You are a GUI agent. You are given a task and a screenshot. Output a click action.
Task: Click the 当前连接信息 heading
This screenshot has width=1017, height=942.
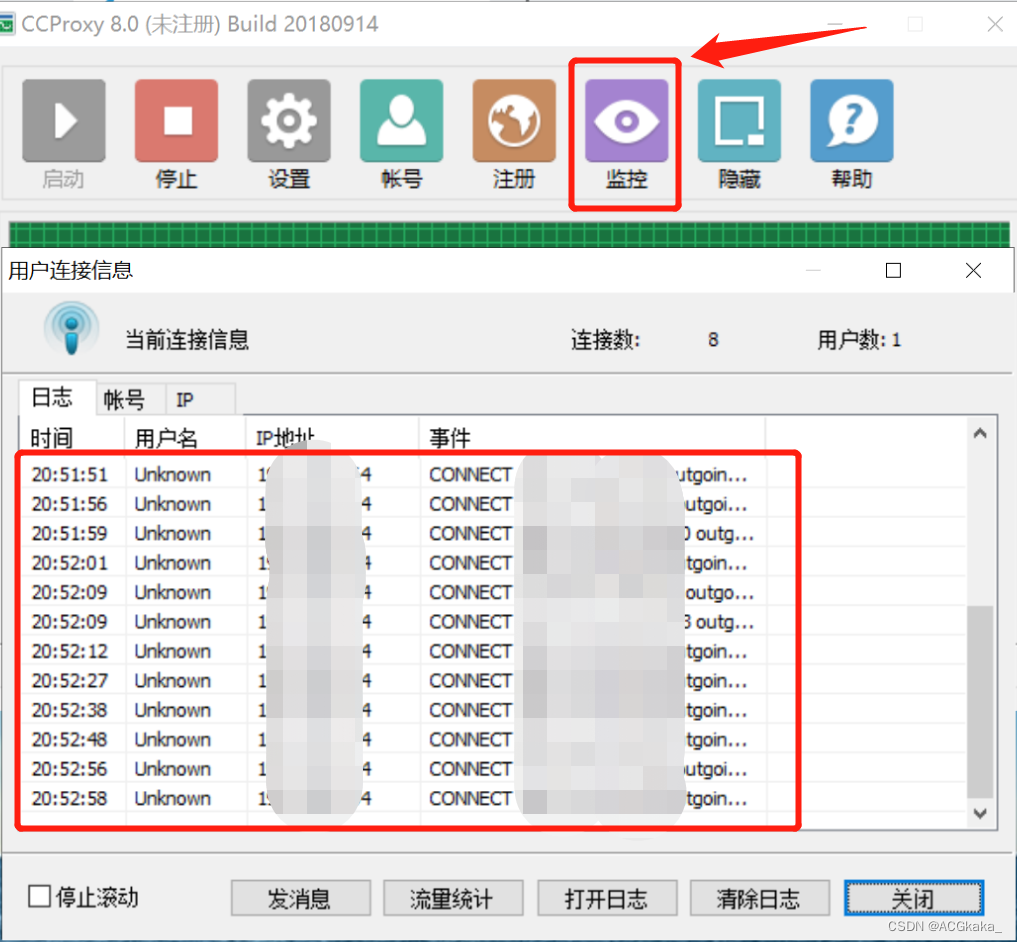[187, 339]
